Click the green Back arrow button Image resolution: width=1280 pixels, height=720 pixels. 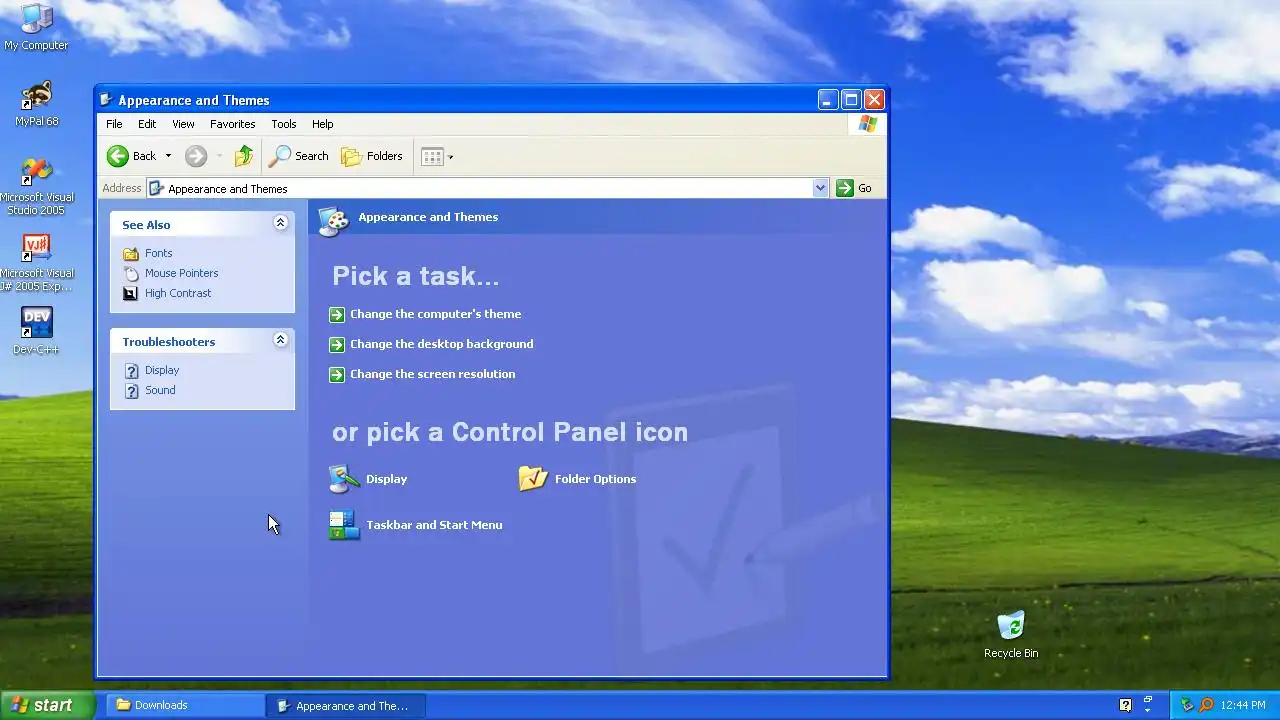tap(118, 156)
